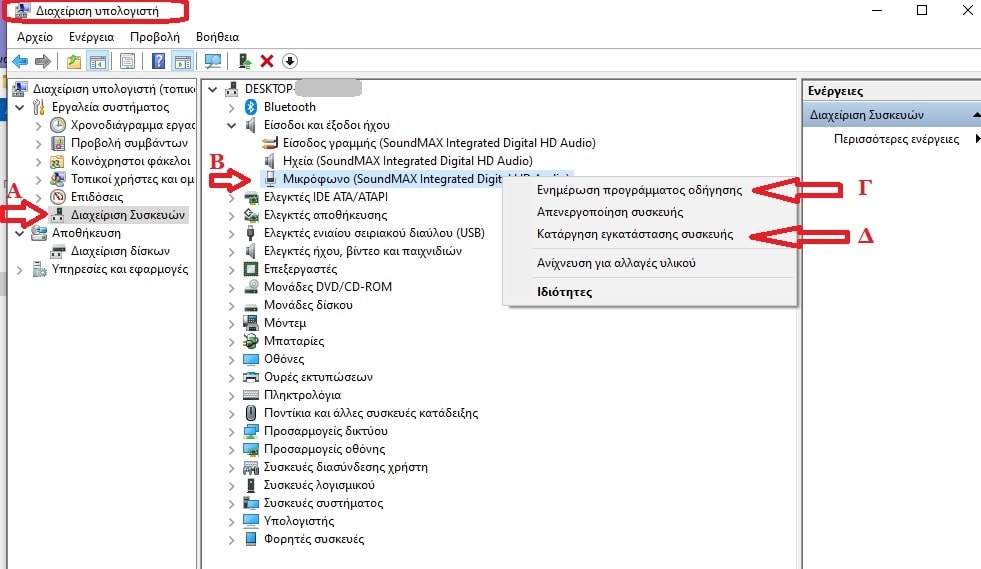Expand the Προσαρμογείς δικτύου category
The width and height of the screenshot is (981, 569).
tap(232, 431)
